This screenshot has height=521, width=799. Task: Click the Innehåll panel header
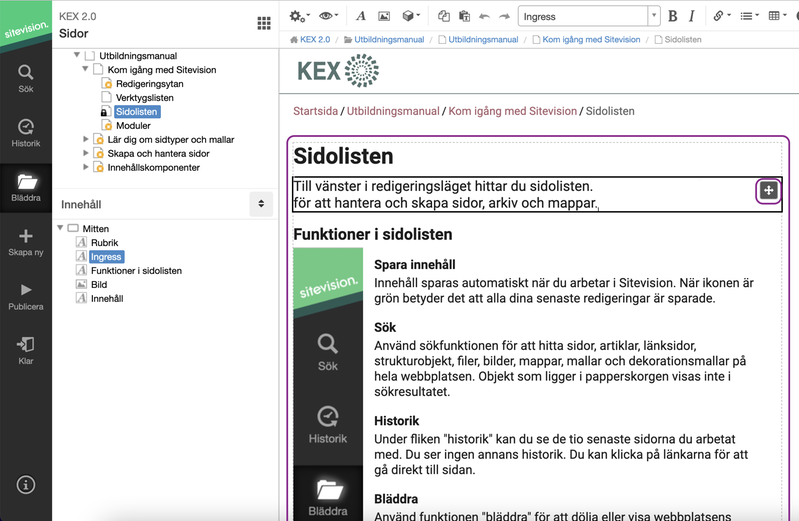click(x=81, y=204)
